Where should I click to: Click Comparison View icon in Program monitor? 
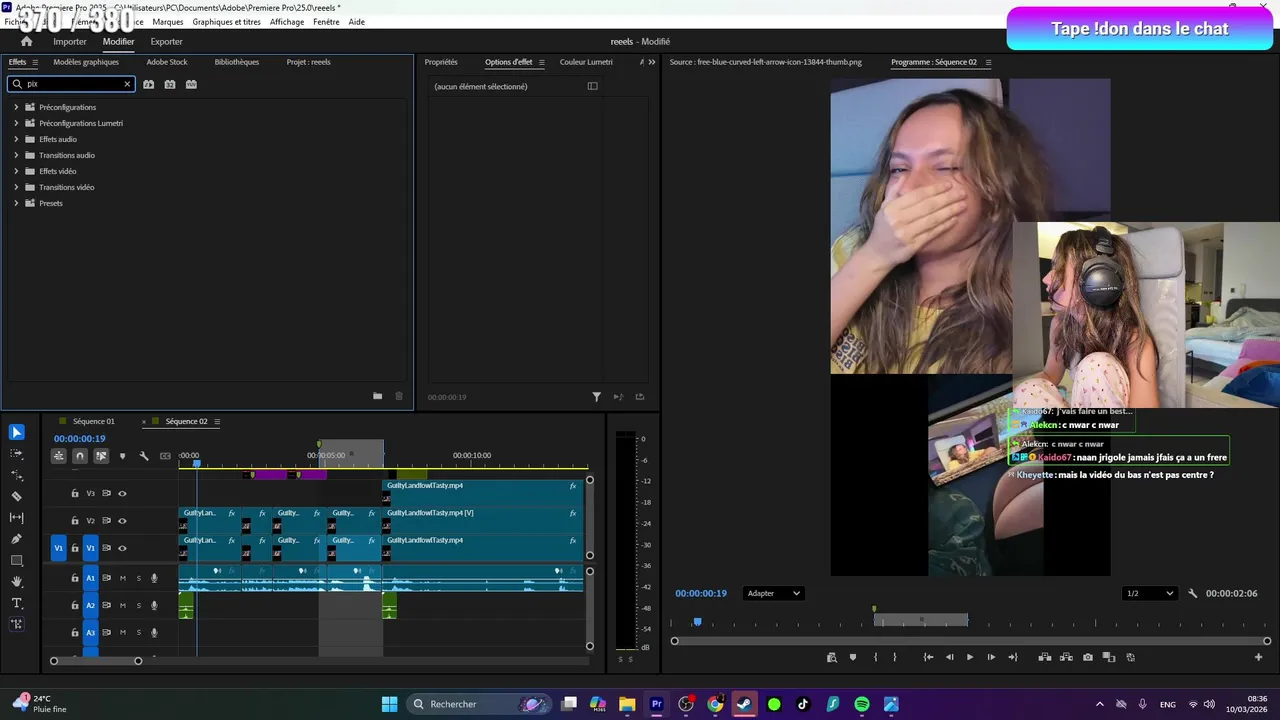[1108, 657]
